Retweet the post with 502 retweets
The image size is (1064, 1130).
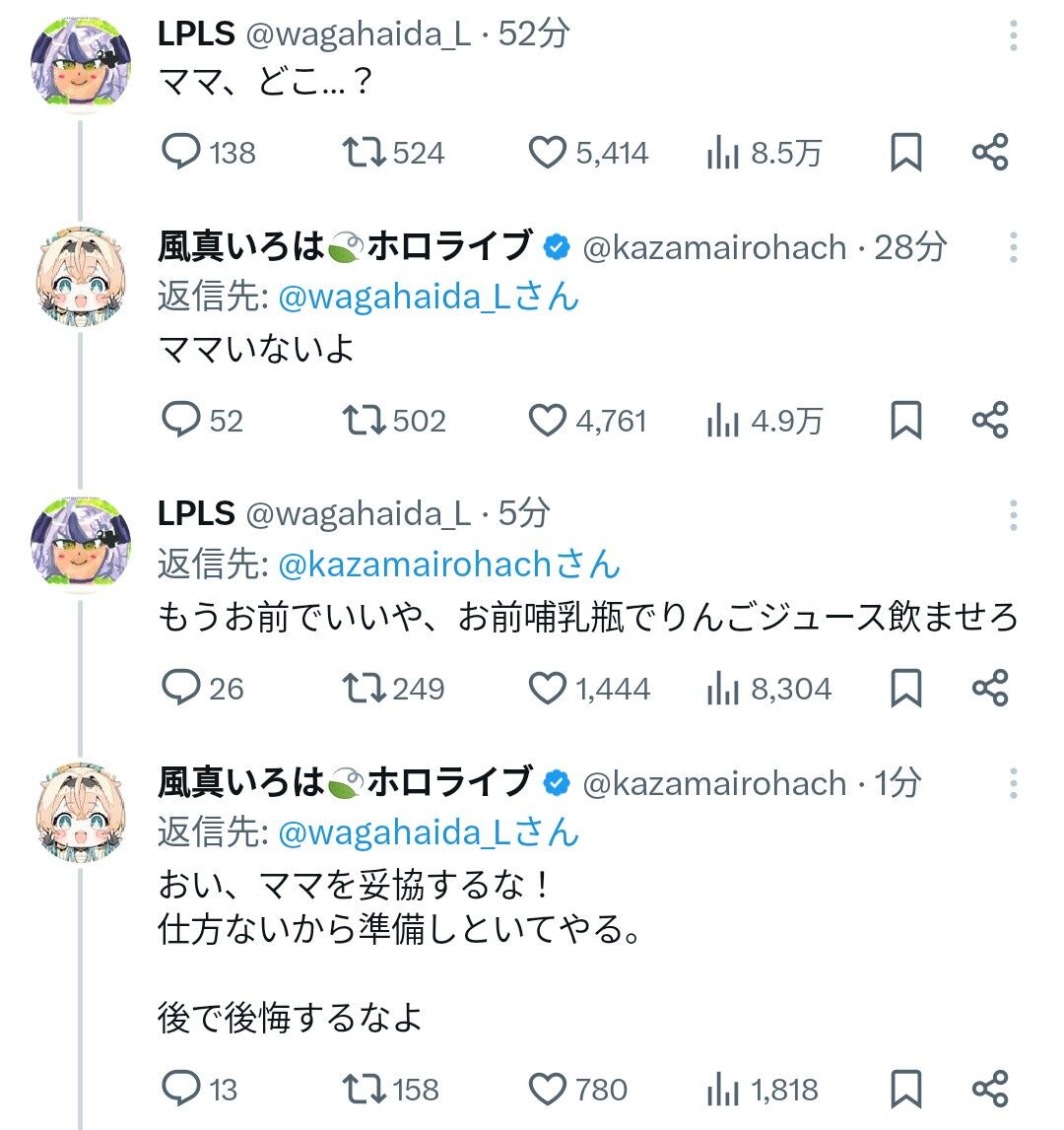(363, 421)
